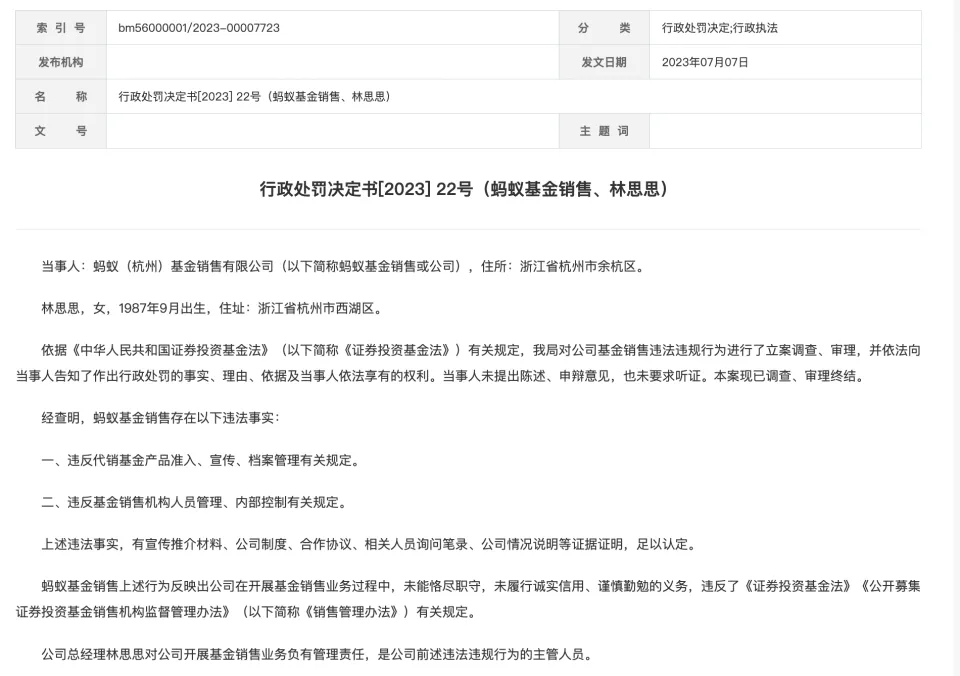Click the 发布机构 label cell
960x676 pixels.
60,62
